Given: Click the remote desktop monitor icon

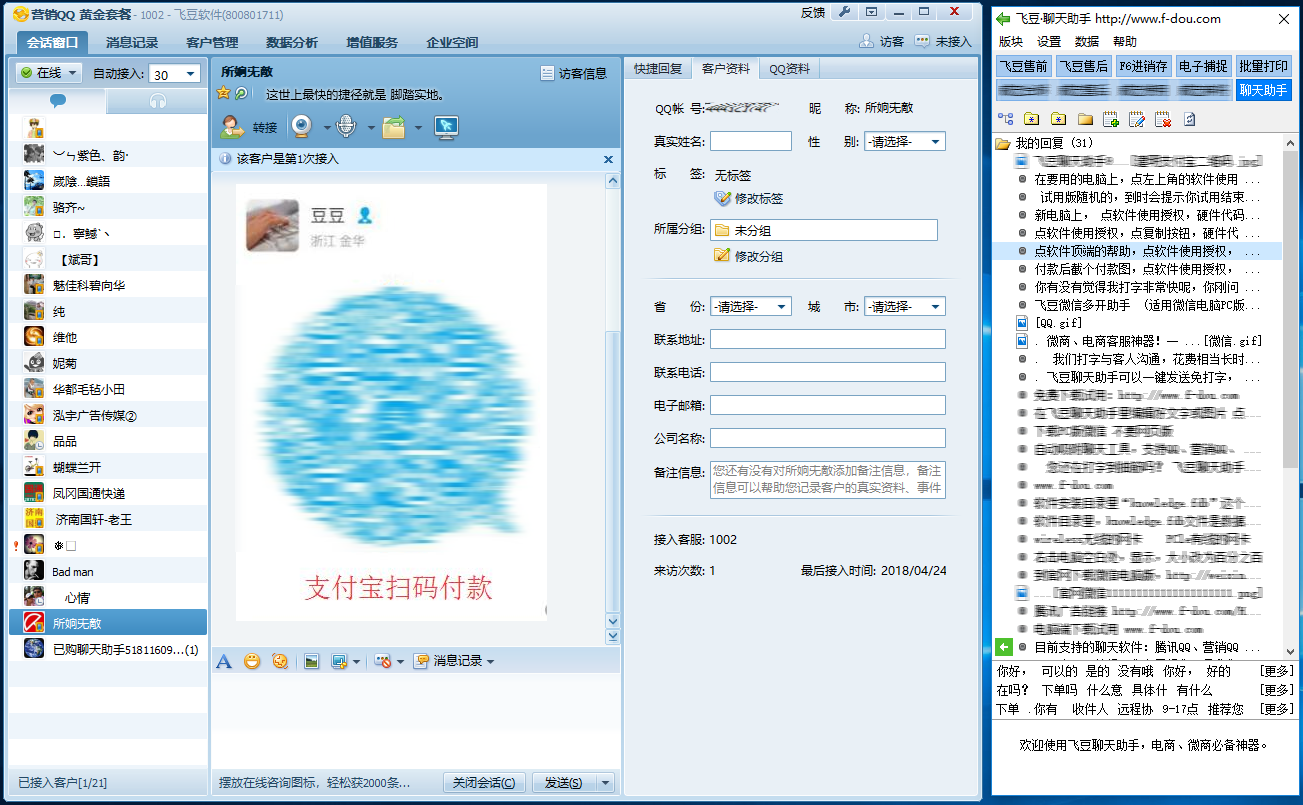Looking at the screenshot, I should [x=446, y=127].
